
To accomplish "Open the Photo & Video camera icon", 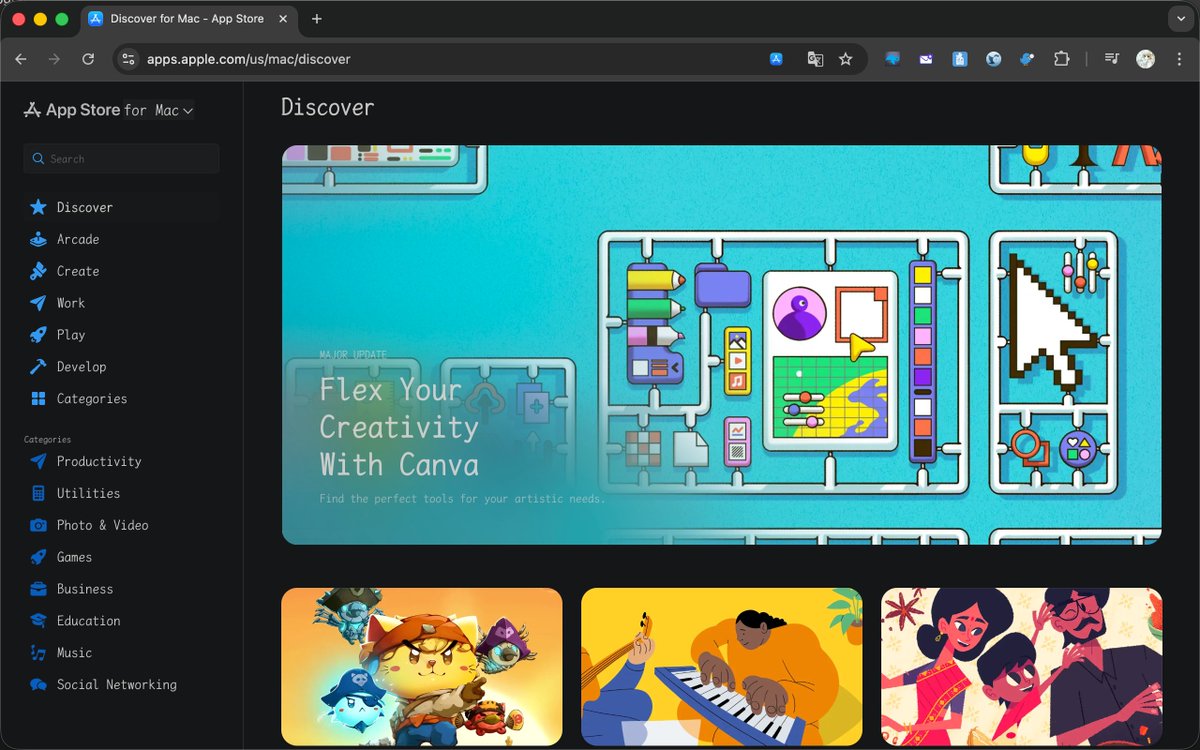I will click(38, 525).
